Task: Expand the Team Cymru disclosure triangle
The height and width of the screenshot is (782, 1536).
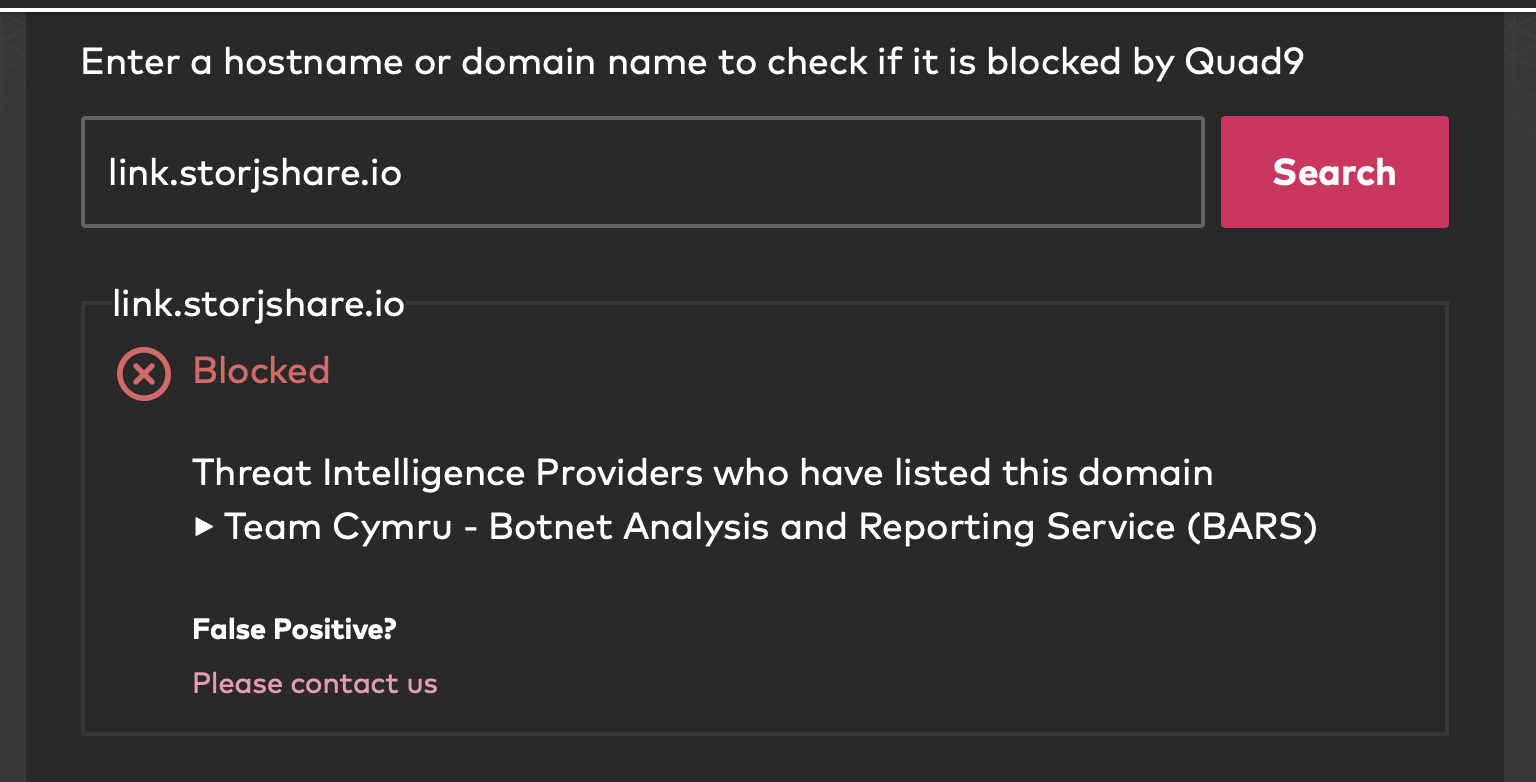Action: 204,527
